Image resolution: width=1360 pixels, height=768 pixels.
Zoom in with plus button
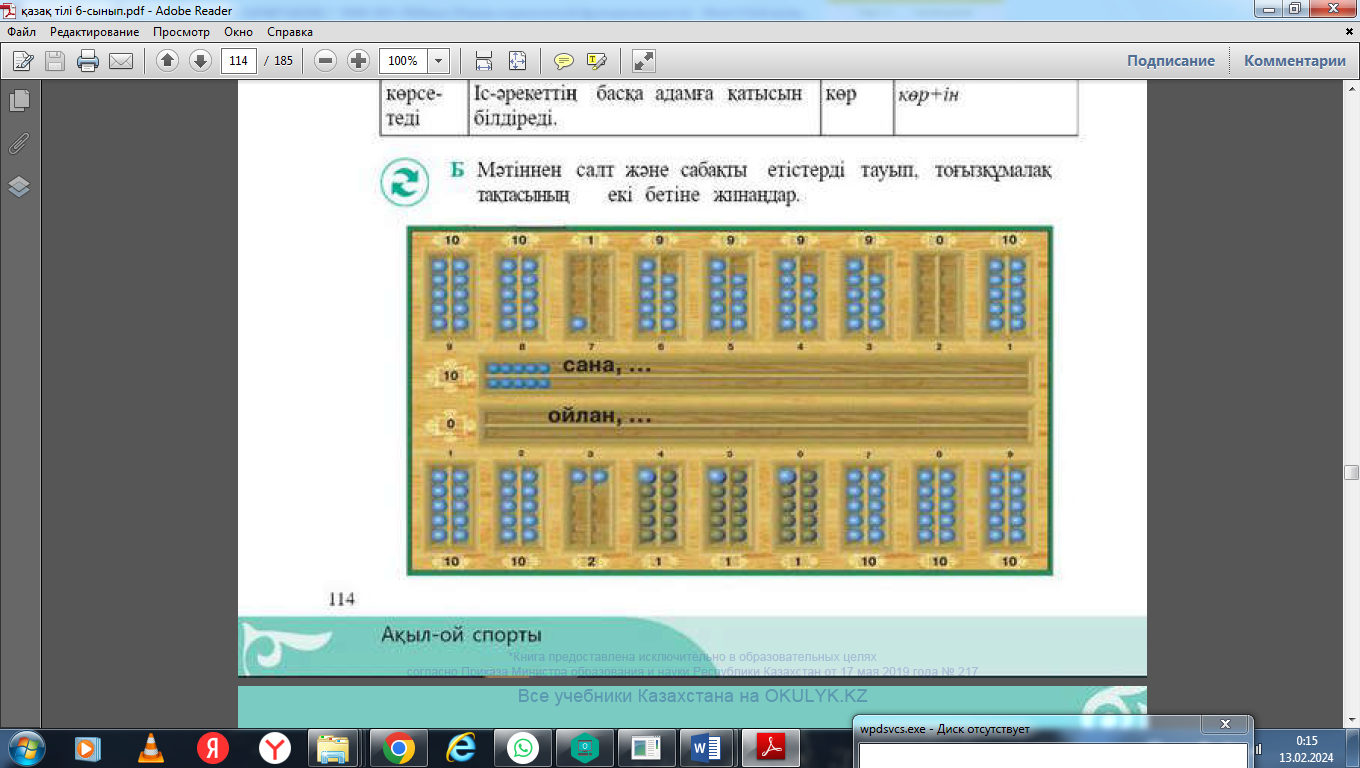click(x=358, y=61)
